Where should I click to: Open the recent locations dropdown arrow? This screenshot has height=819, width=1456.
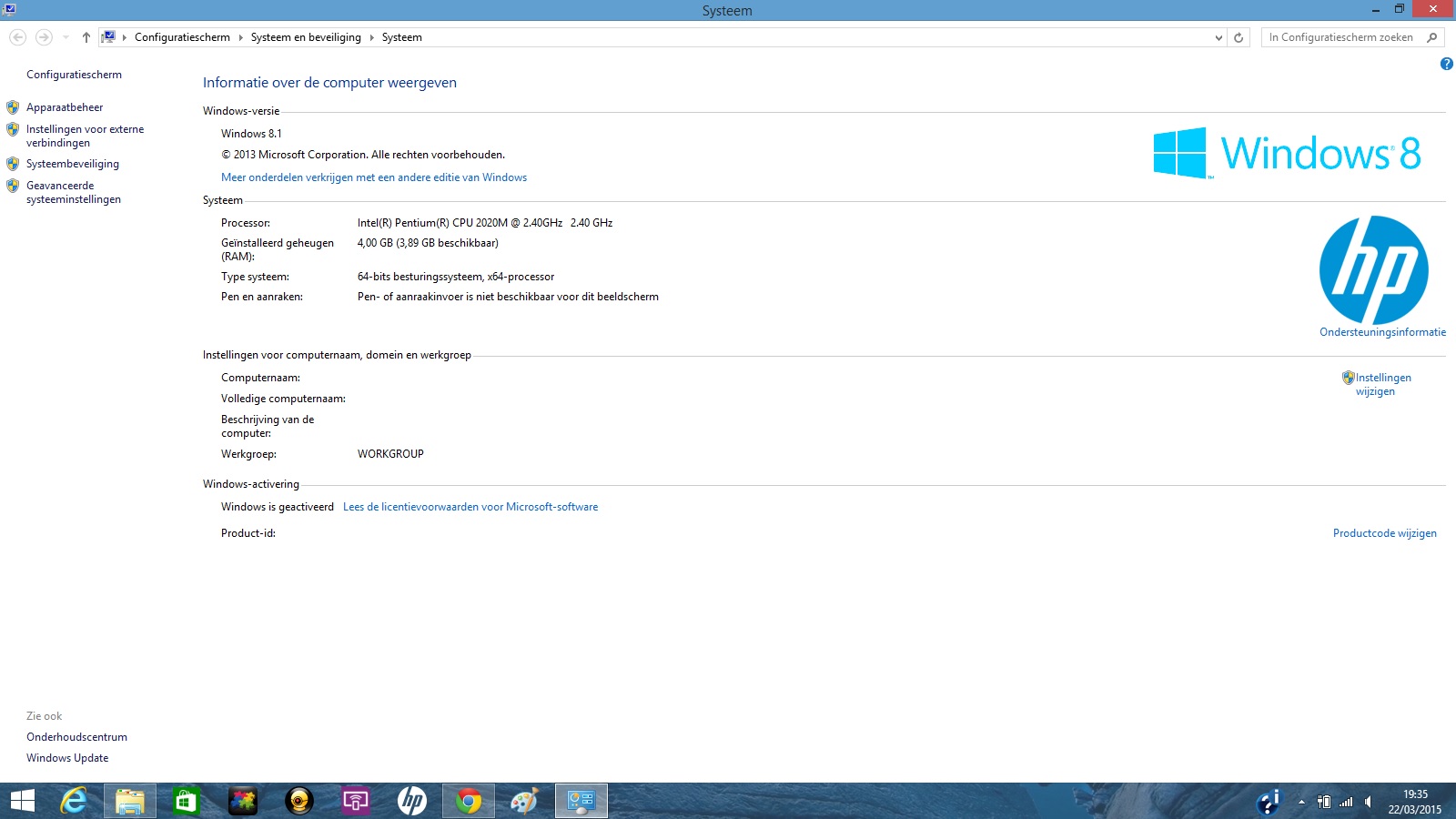66,37
